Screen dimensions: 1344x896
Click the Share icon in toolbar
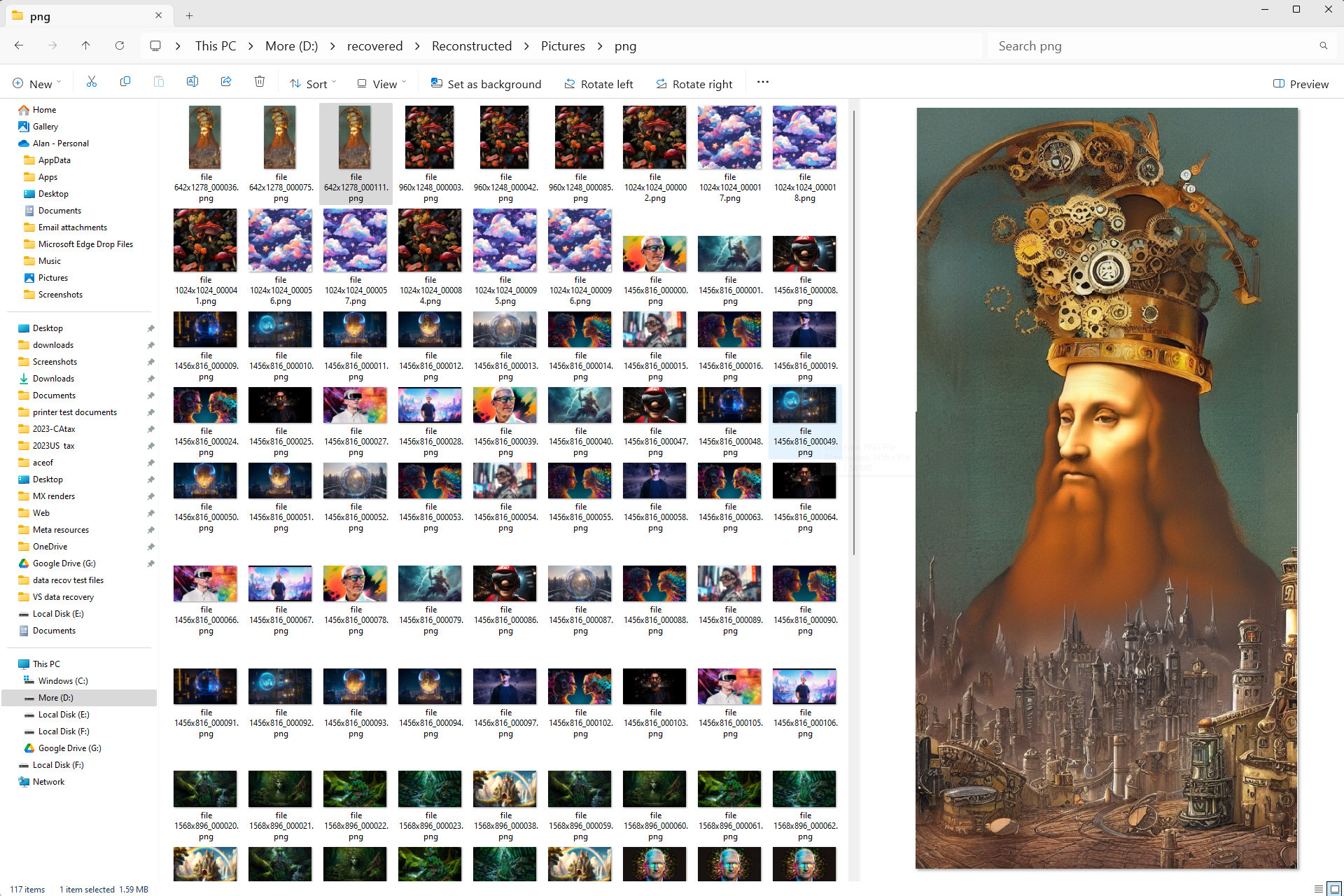pyautogui.click(x=227, y=83)
